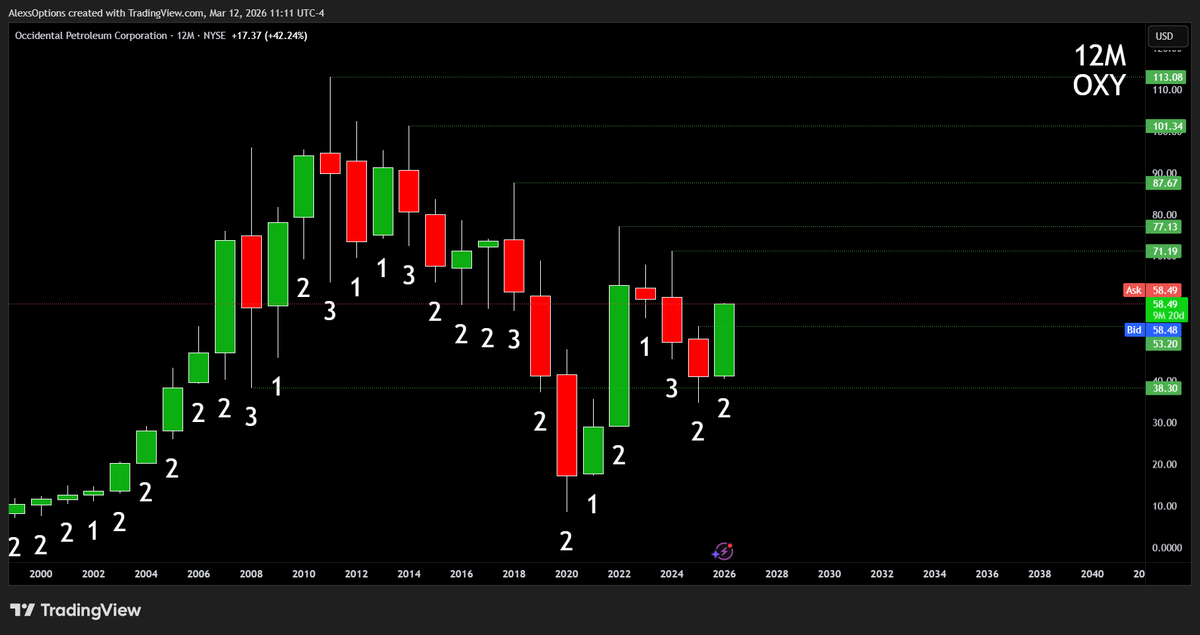
Task: Click the 2038 year label on time axis
Action: pos(1039,574)
